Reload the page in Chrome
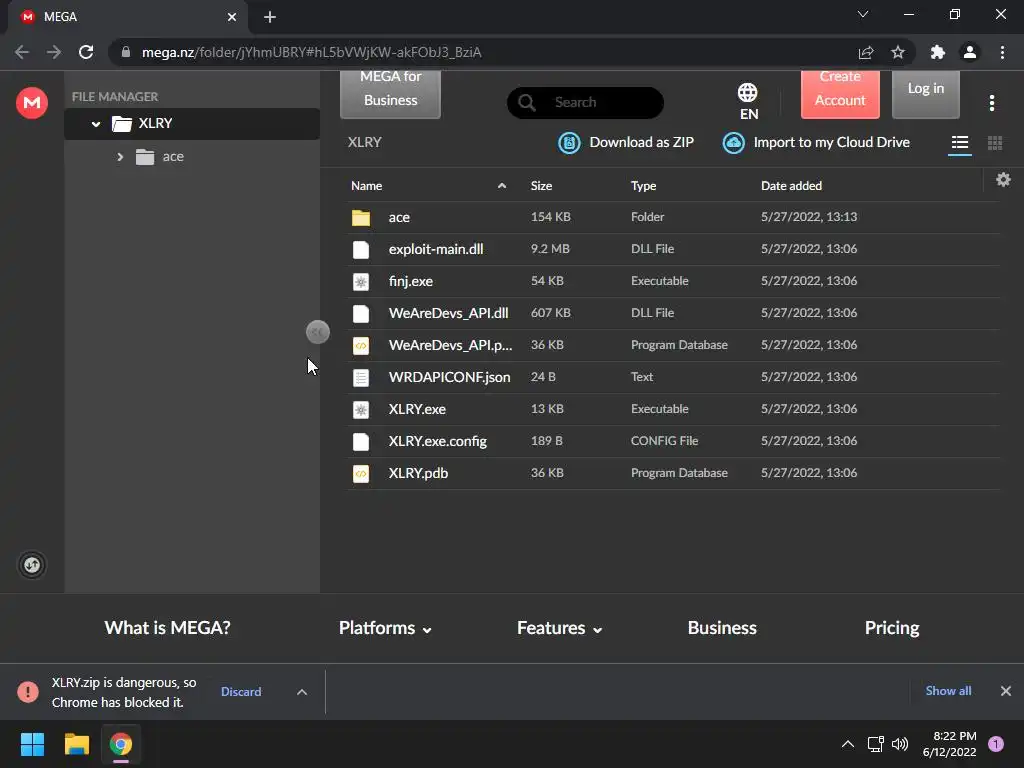1024x768 pixels. (86, 52)
